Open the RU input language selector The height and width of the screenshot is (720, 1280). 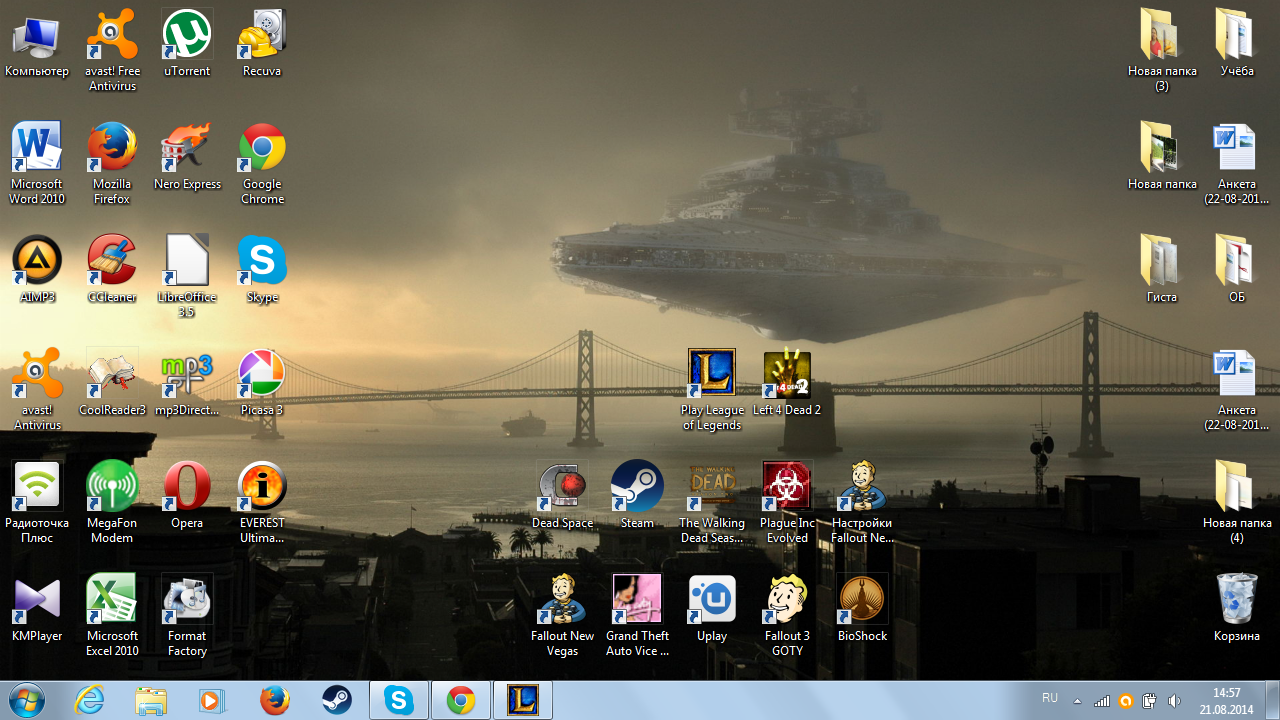click(1050, 698)
